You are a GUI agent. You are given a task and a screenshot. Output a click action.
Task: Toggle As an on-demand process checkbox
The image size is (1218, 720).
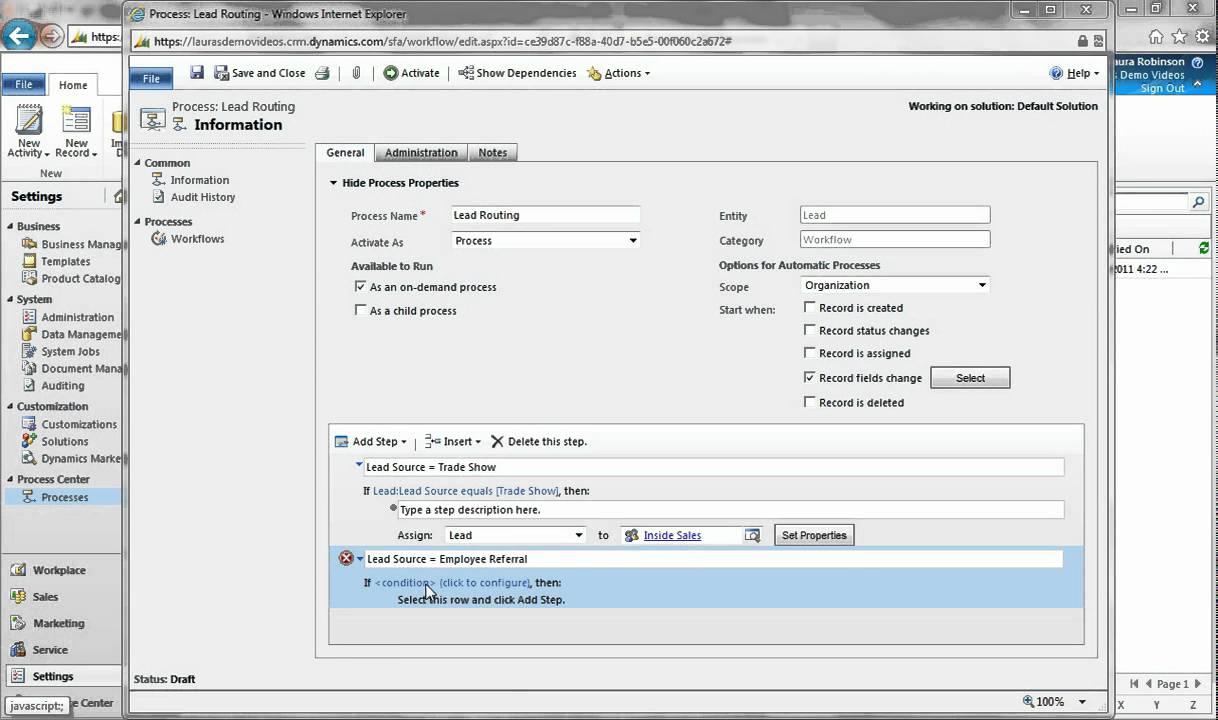361,286
